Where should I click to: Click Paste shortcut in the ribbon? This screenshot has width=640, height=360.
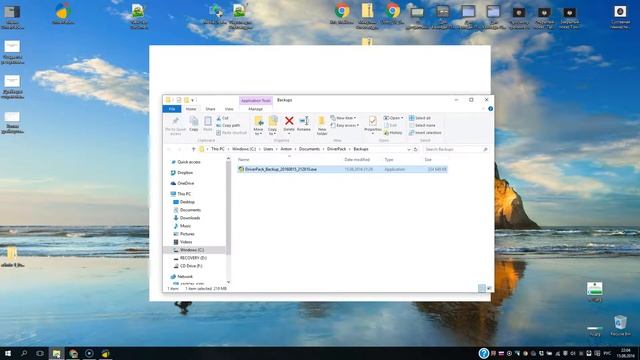tap(231, 133)
